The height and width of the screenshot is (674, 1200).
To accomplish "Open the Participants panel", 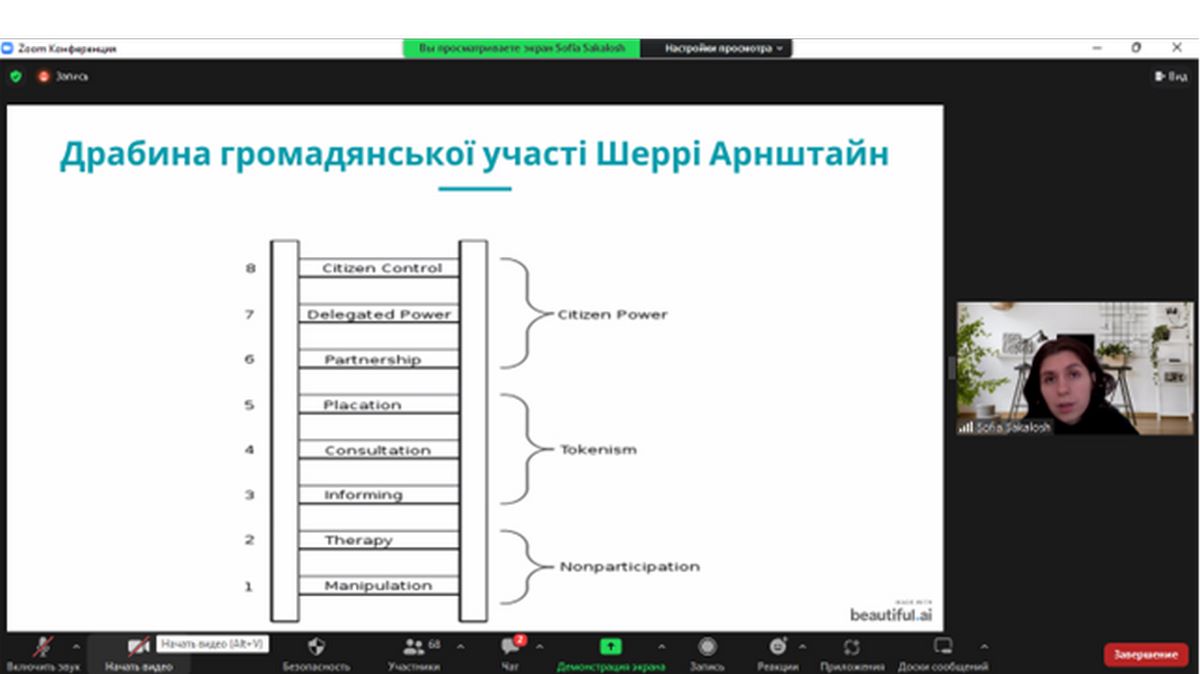I will 413,648.
